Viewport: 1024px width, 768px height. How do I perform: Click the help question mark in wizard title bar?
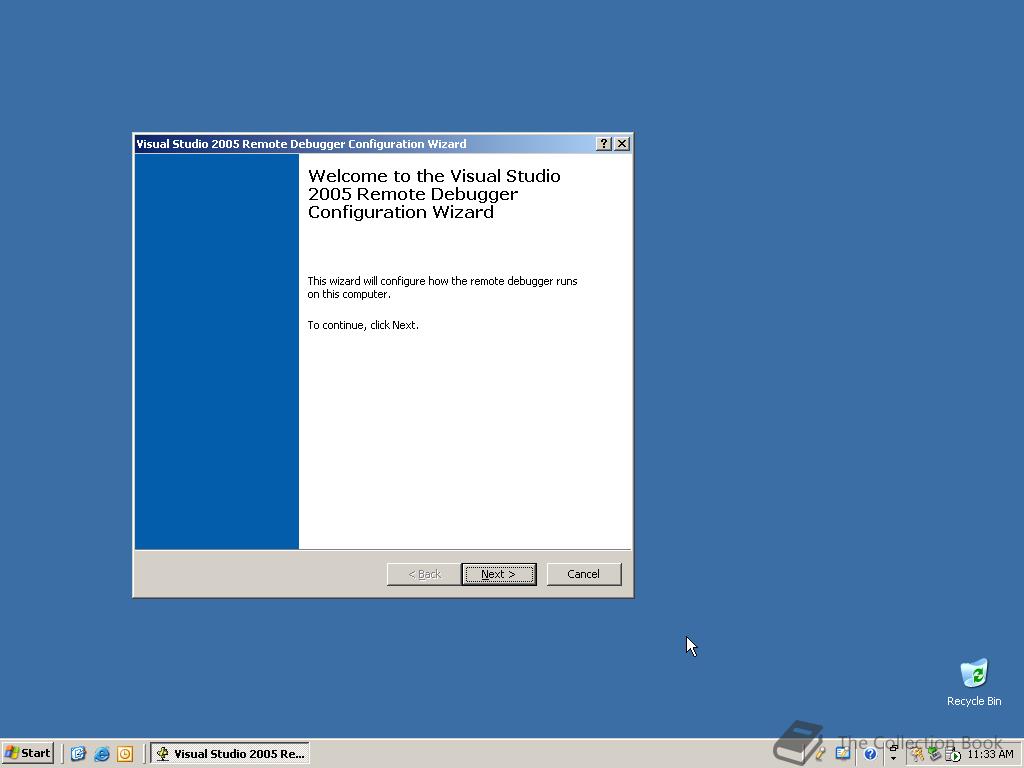[604, 144]
